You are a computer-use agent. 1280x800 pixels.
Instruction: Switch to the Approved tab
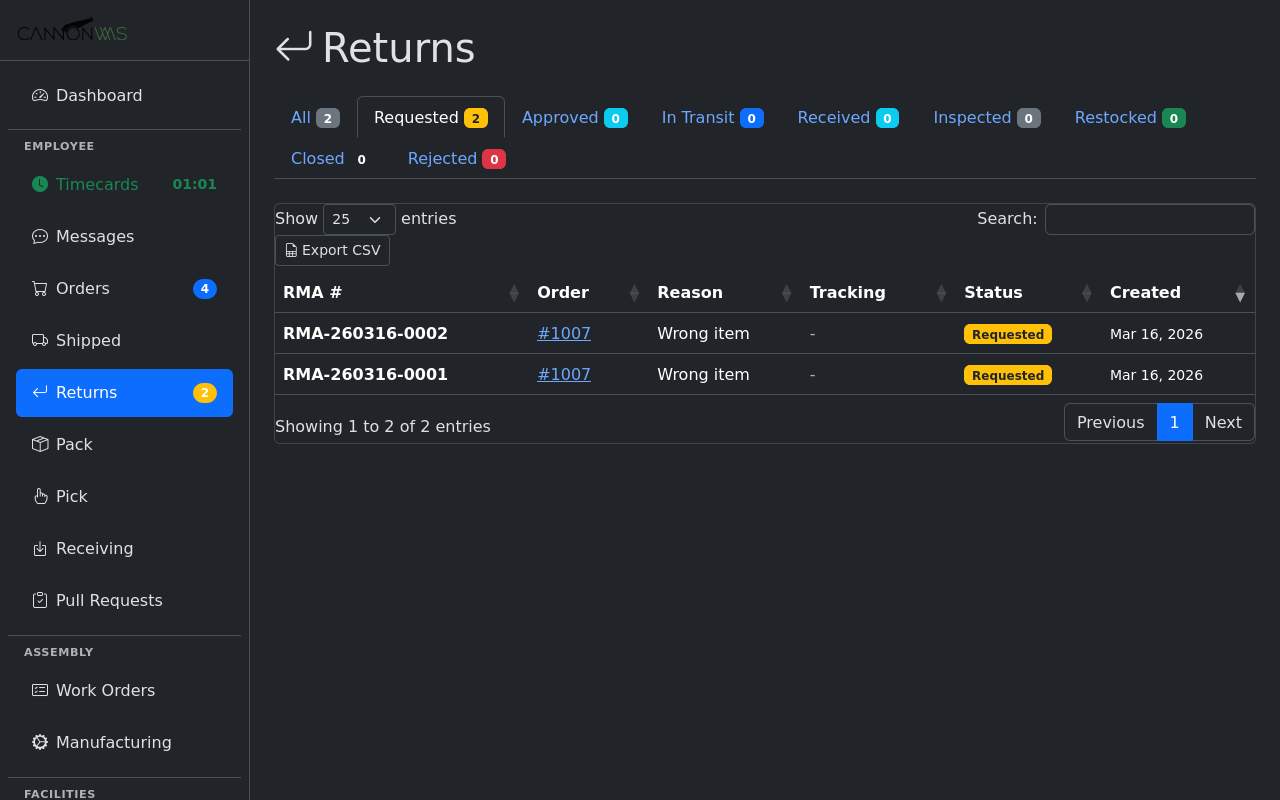pos(574,117)
